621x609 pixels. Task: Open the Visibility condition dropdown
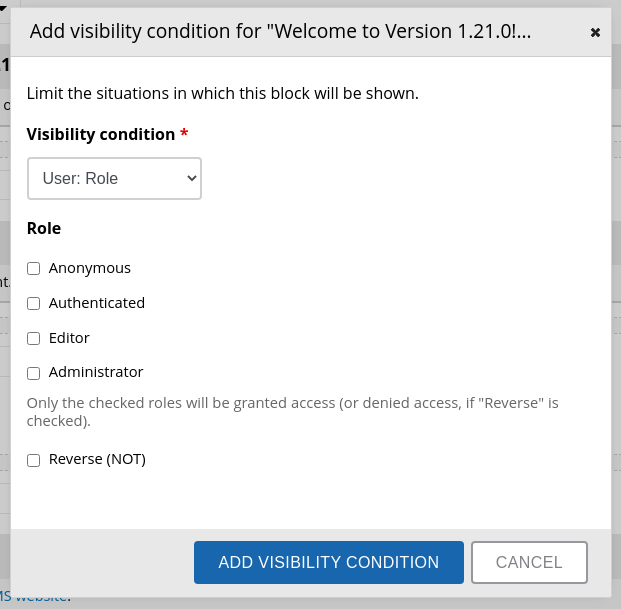pyautogui.click(x=114, y=179)
